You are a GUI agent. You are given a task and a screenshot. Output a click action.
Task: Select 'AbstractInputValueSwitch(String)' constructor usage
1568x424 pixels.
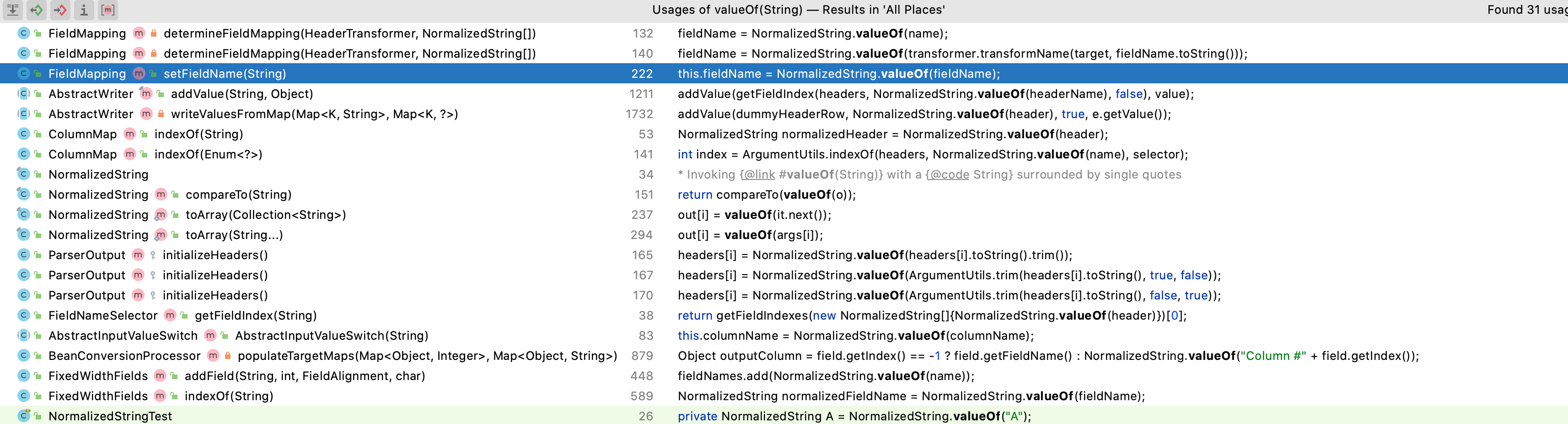pyautogui.click(x=784, y=335)
